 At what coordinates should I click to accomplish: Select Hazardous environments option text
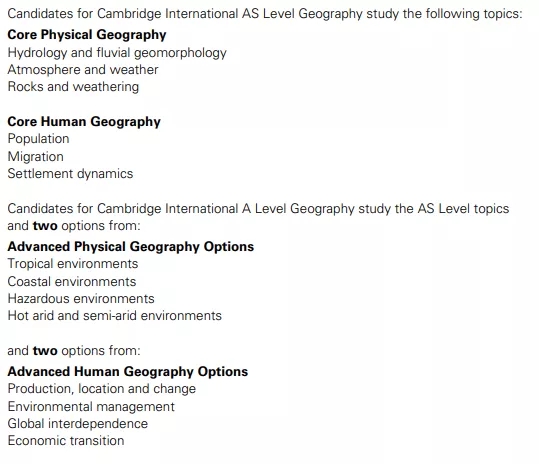click(x=81, y=298)
